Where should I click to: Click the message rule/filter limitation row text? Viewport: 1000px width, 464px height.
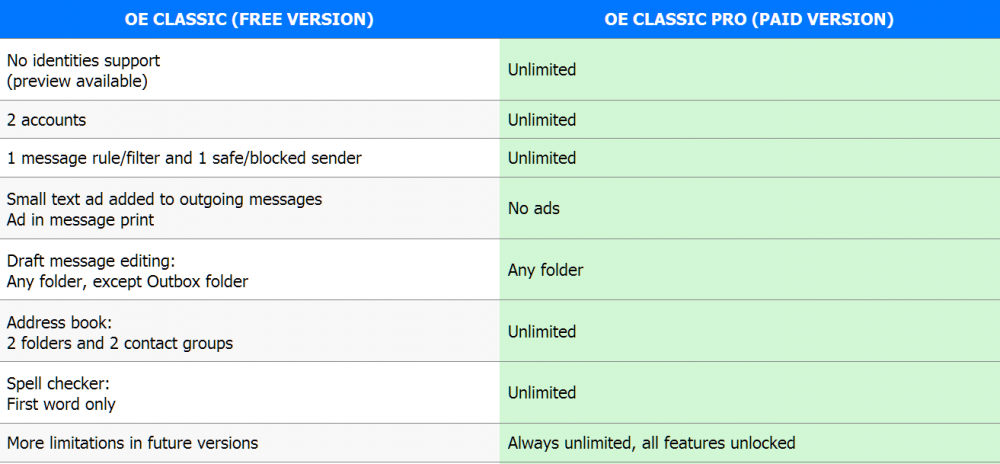pyautogui.click(x=184, y=158)
